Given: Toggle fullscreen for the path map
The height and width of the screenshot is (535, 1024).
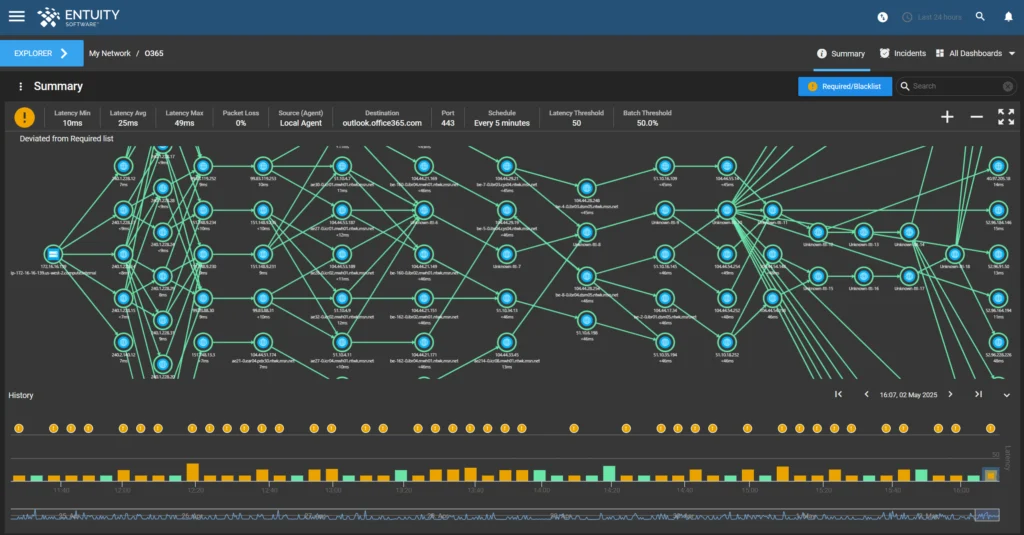Looking at the screenshot, I should click(x=1006, y=117).
